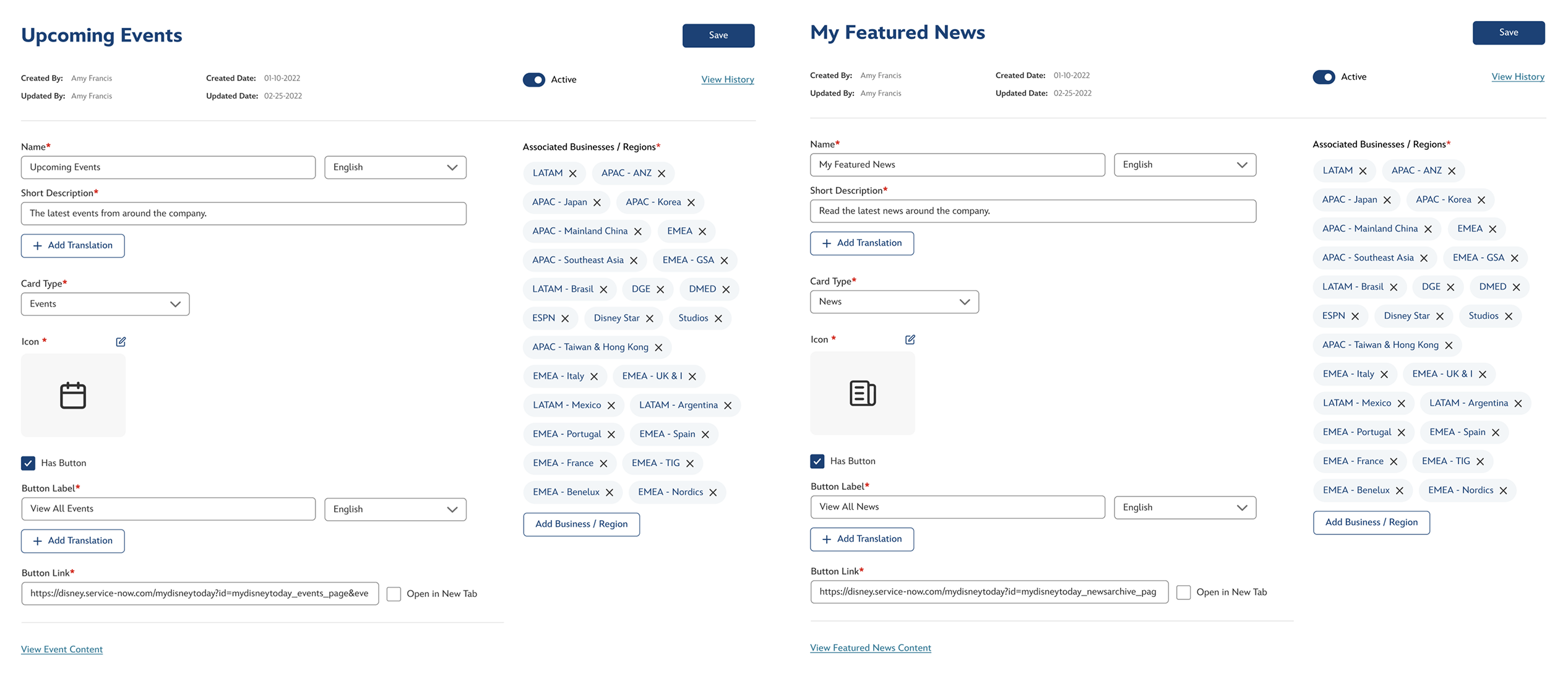Click edit icon above the Upcoming Events calendar icon

pyautogui.click(x=121, y=342)
